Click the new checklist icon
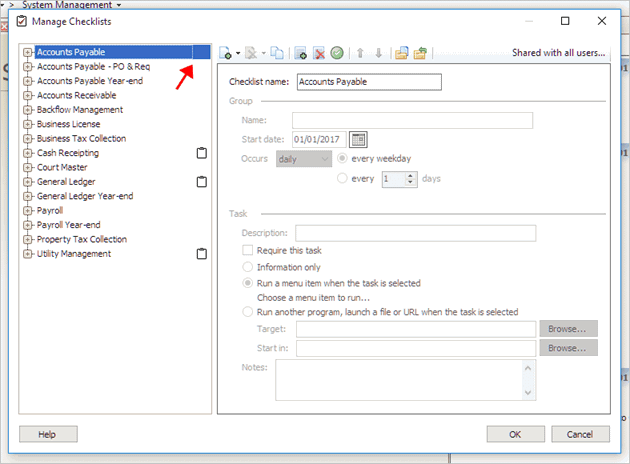Viewport: 630px width, 464px height. click(225, 53)
